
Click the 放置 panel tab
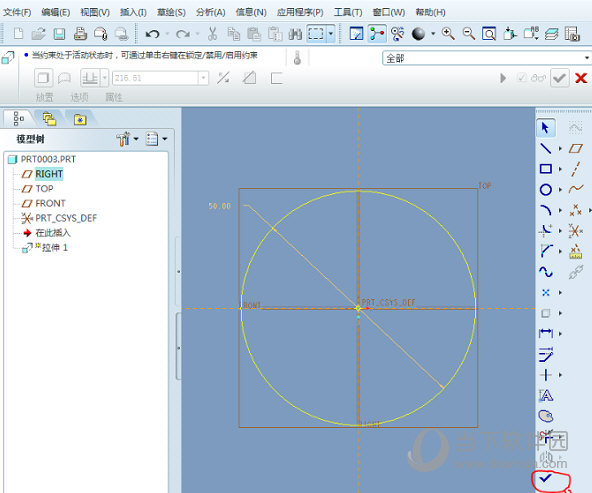45,98
